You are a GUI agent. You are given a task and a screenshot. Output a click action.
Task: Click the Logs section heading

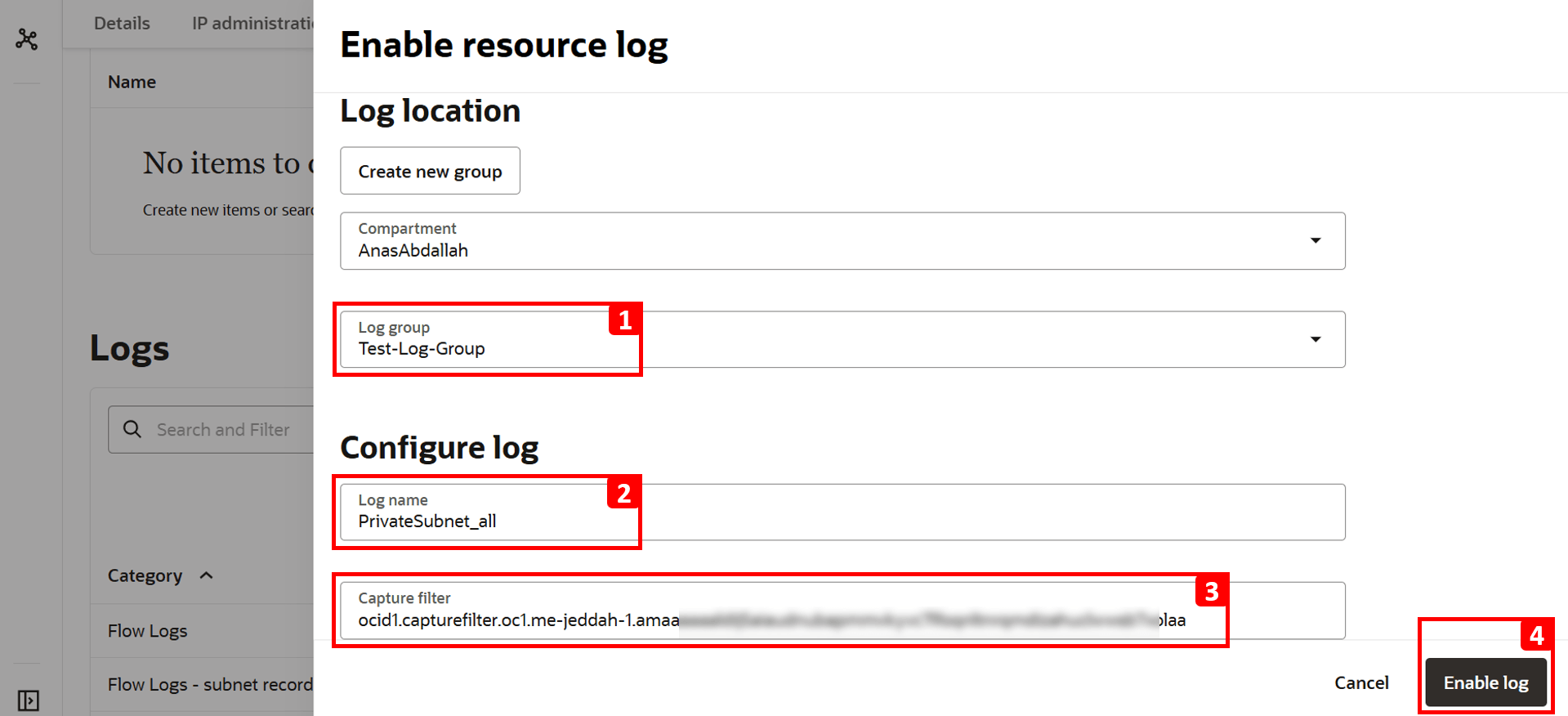[129, 348]
